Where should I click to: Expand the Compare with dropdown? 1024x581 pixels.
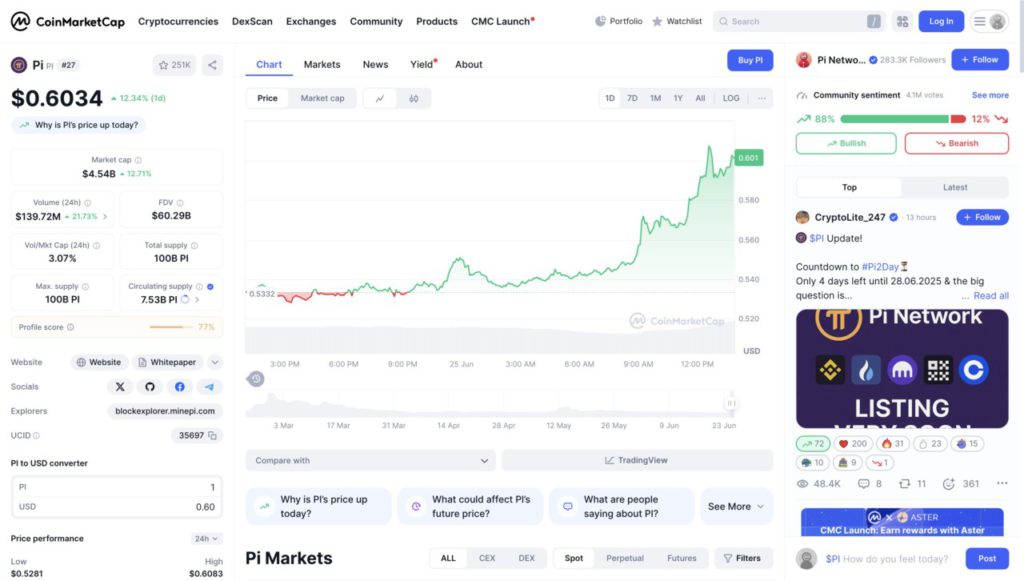point(370,460)
